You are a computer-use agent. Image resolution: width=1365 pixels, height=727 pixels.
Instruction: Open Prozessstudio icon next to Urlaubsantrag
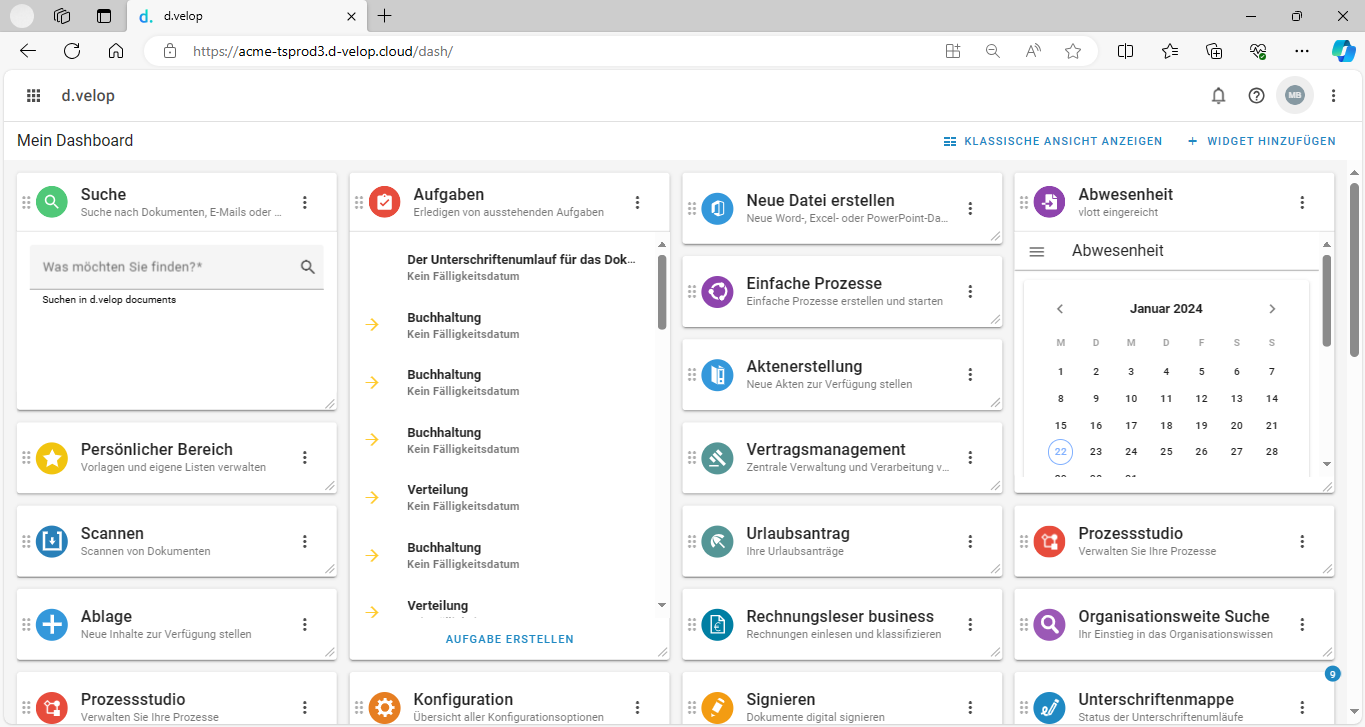1050,541
